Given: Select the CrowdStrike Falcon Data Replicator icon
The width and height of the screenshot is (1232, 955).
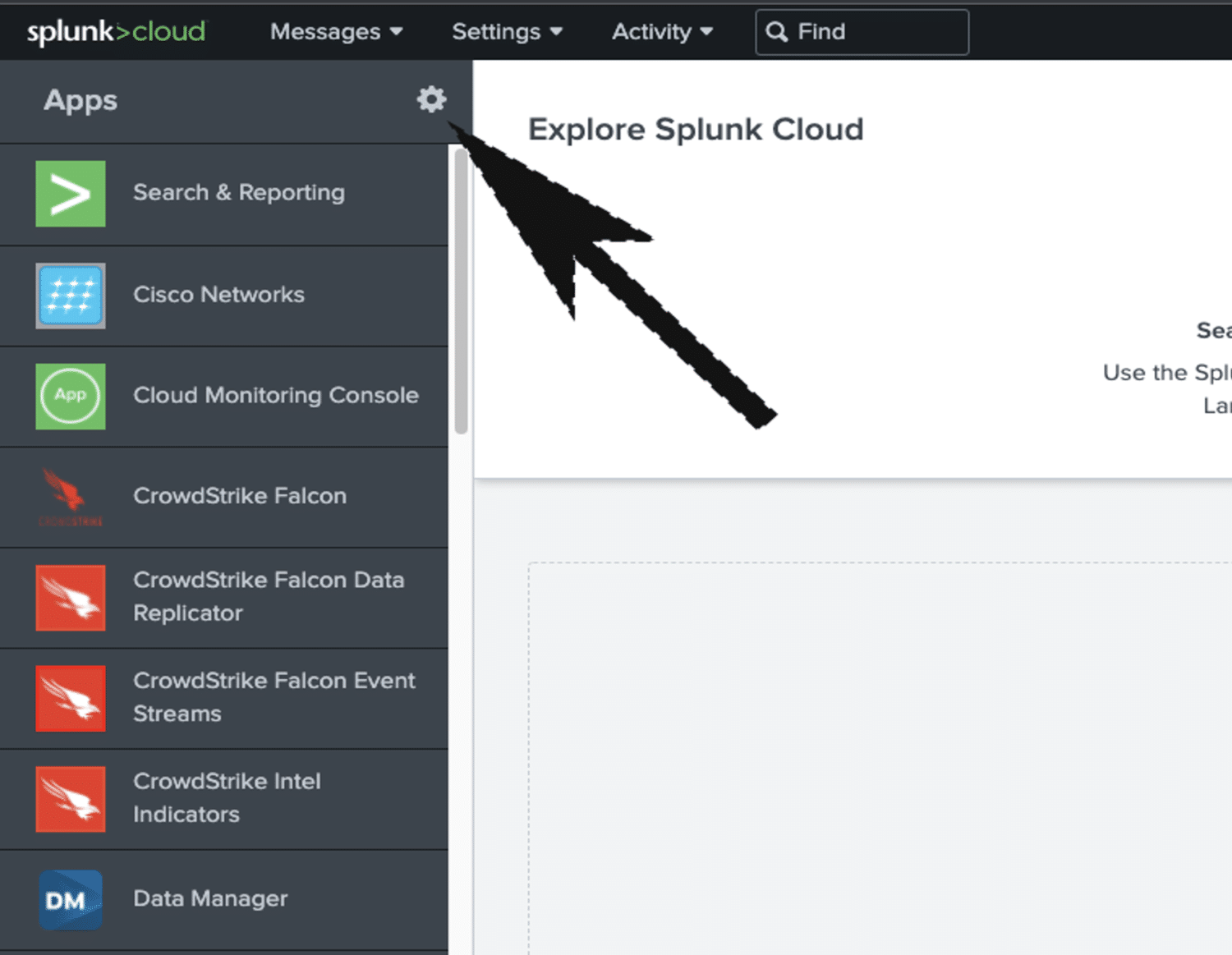Looking at the screenshot, I should [x=70, y=597].
